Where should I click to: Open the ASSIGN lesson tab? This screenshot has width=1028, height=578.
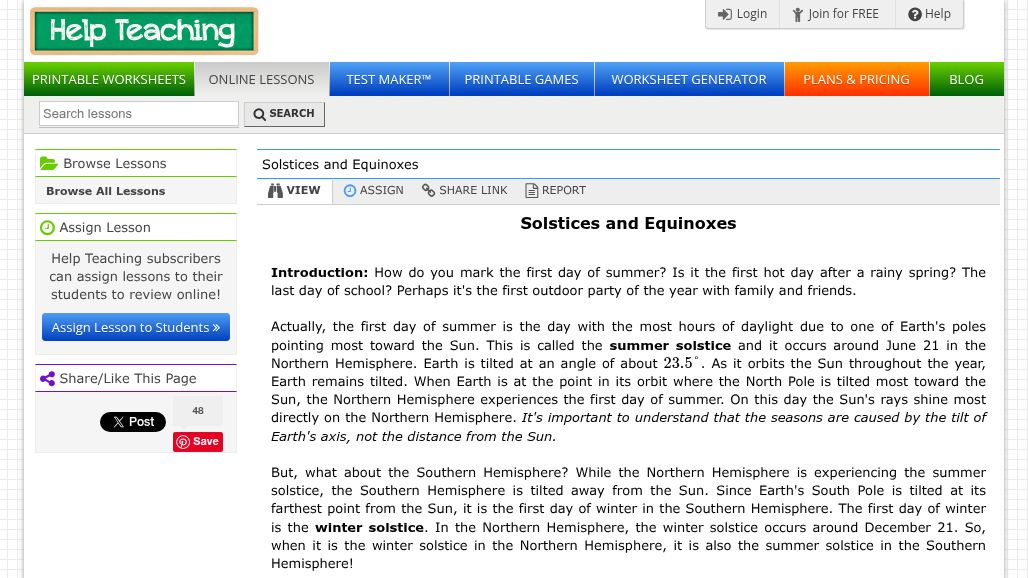[374, 191]
